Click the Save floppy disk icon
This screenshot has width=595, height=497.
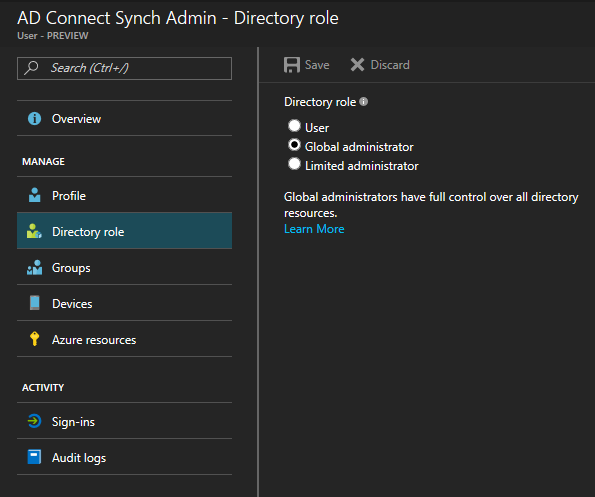coord(292,65)
